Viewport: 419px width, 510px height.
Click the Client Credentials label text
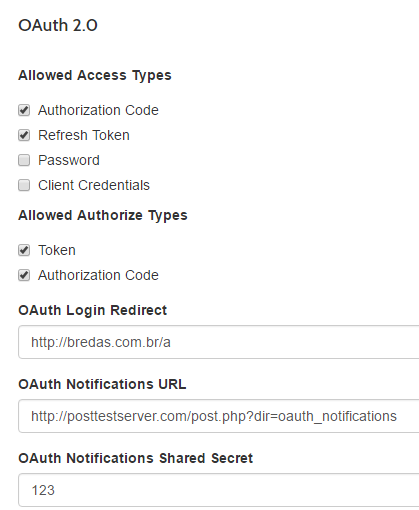94,185
